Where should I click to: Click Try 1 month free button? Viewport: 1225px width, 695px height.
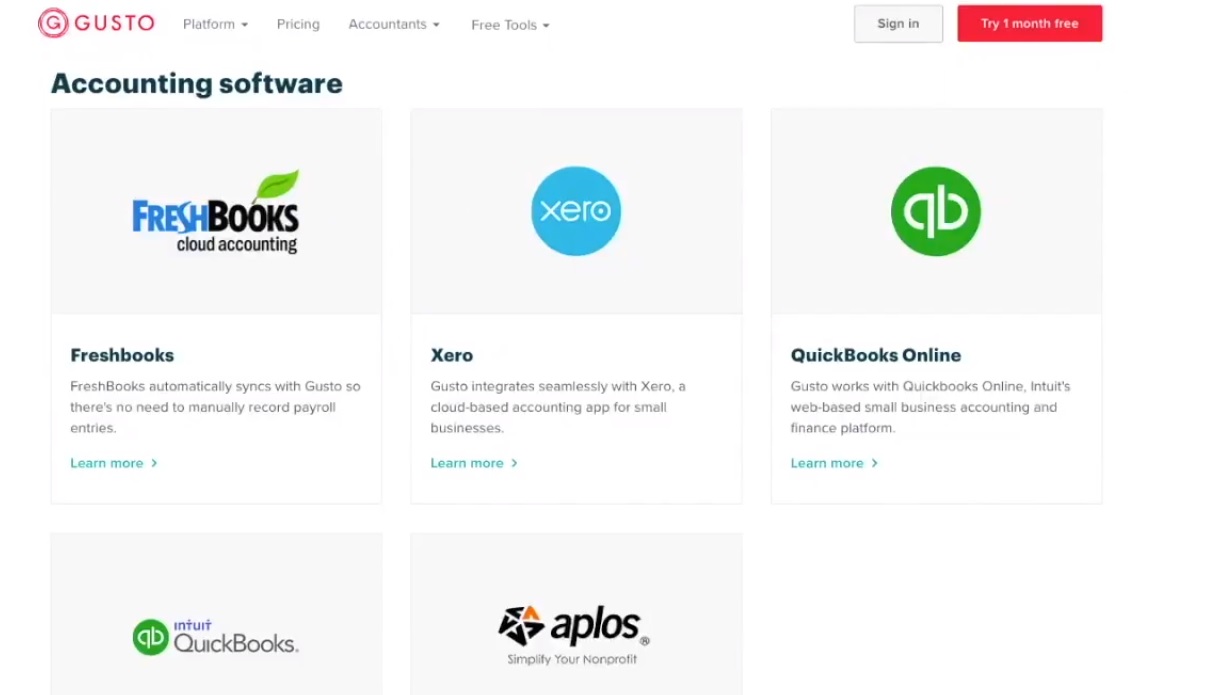point(1030,24)
